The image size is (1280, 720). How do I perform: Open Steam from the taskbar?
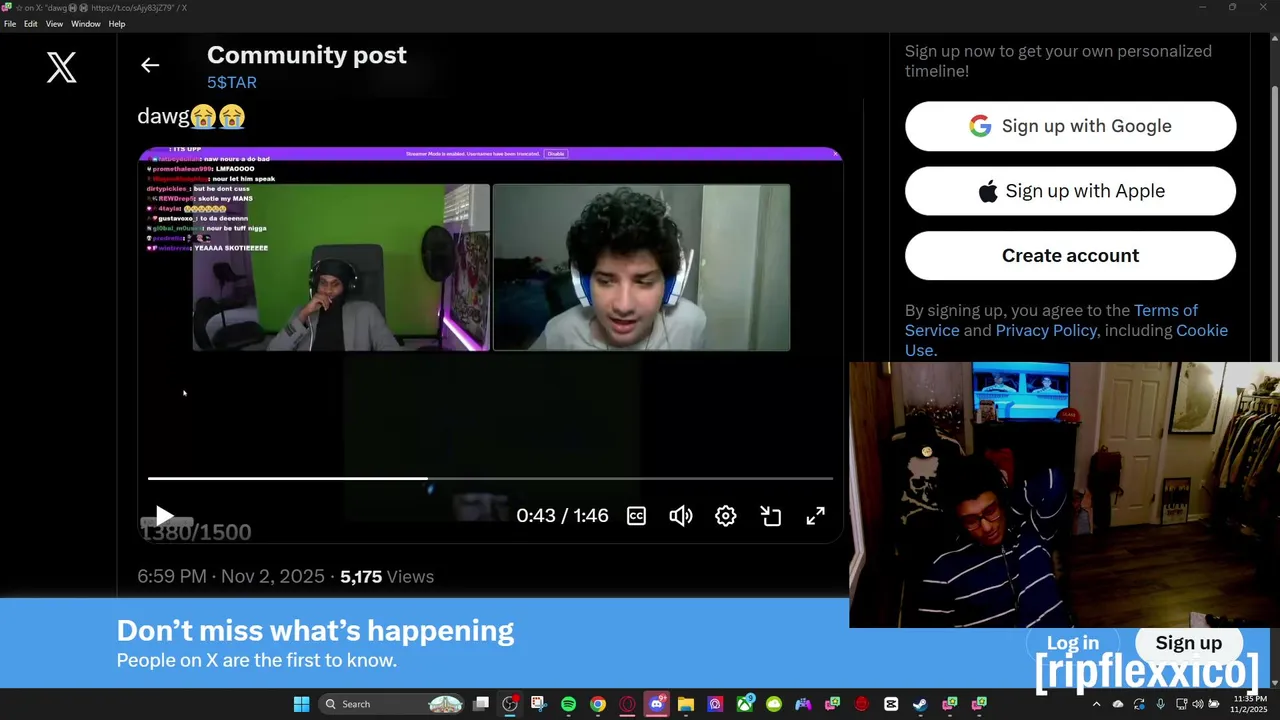point(920,704)
